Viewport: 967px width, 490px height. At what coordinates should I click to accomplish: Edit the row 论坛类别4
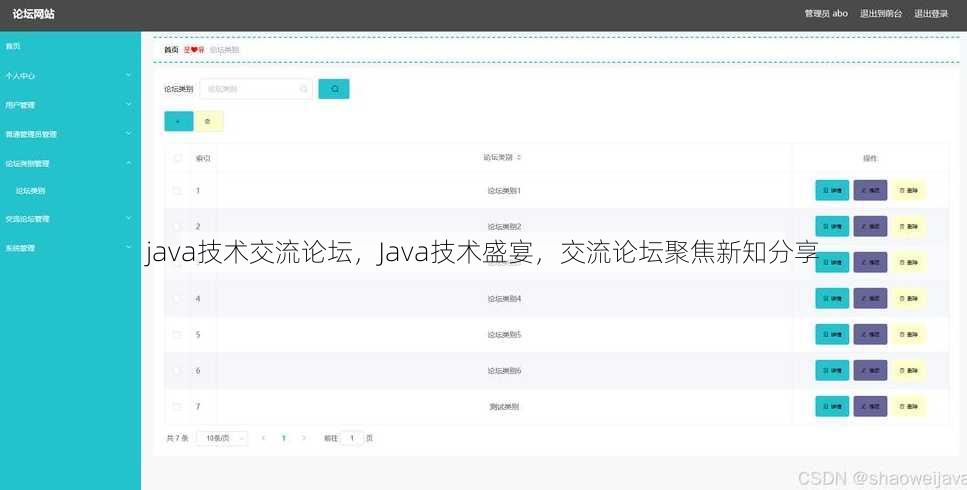coord(870,298)
